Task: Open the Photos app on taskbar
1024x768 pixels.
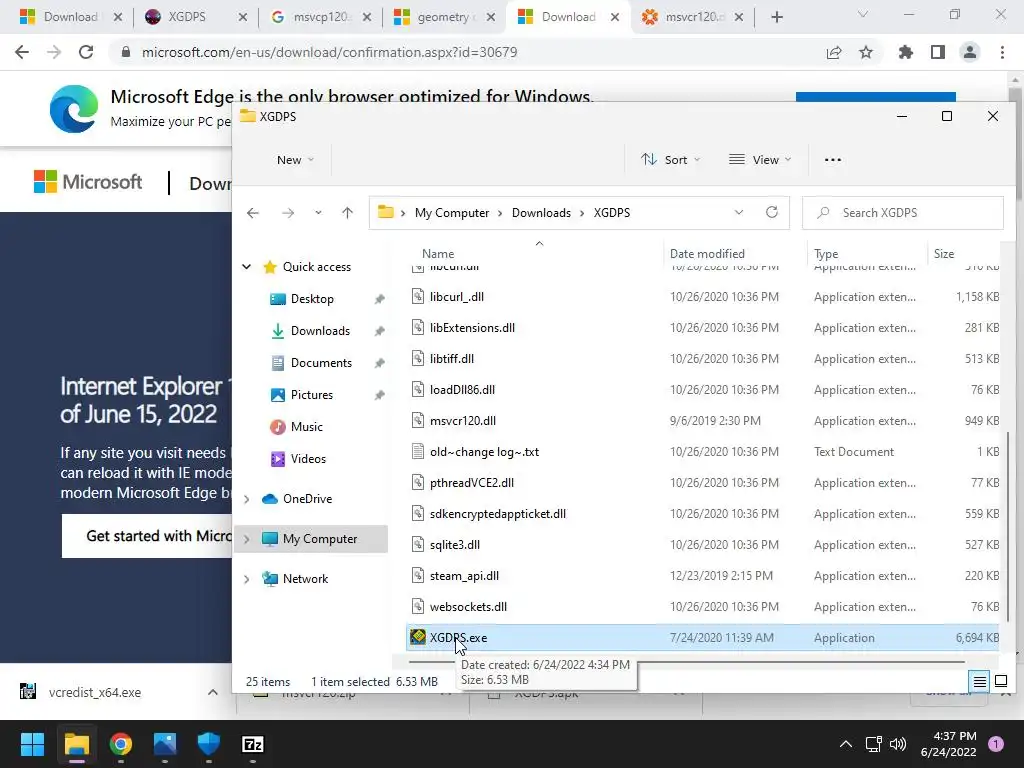Action: click(x=165, y=744)
